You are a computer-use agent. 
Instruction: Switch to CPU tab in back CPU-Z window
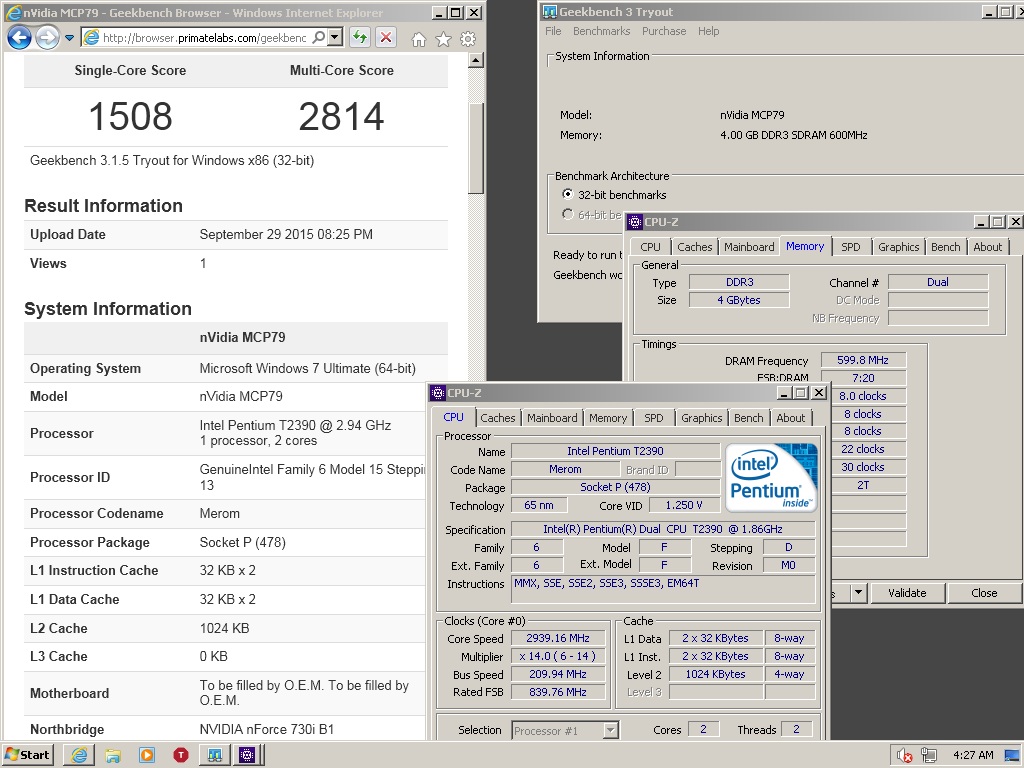[650, 248]
